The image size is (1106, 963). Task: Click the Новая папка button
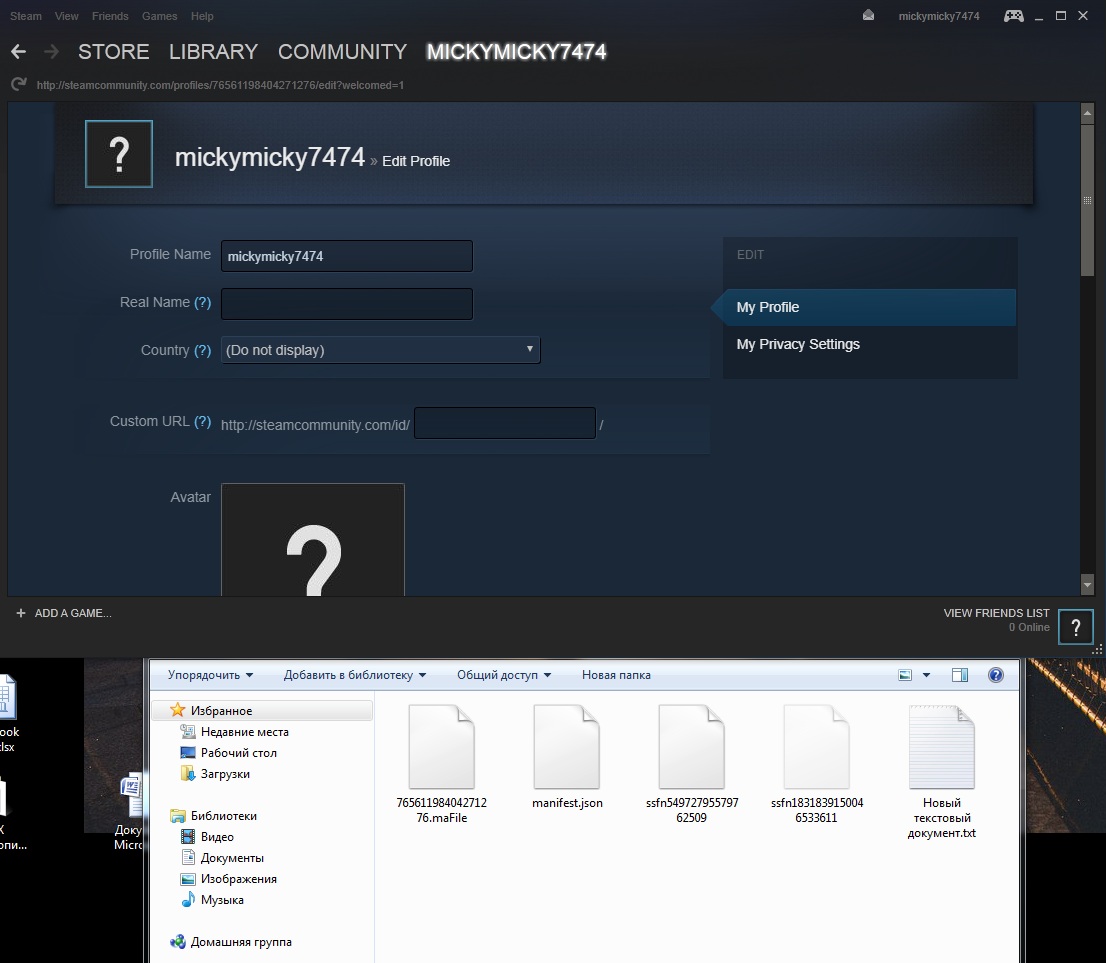(616, 675)
